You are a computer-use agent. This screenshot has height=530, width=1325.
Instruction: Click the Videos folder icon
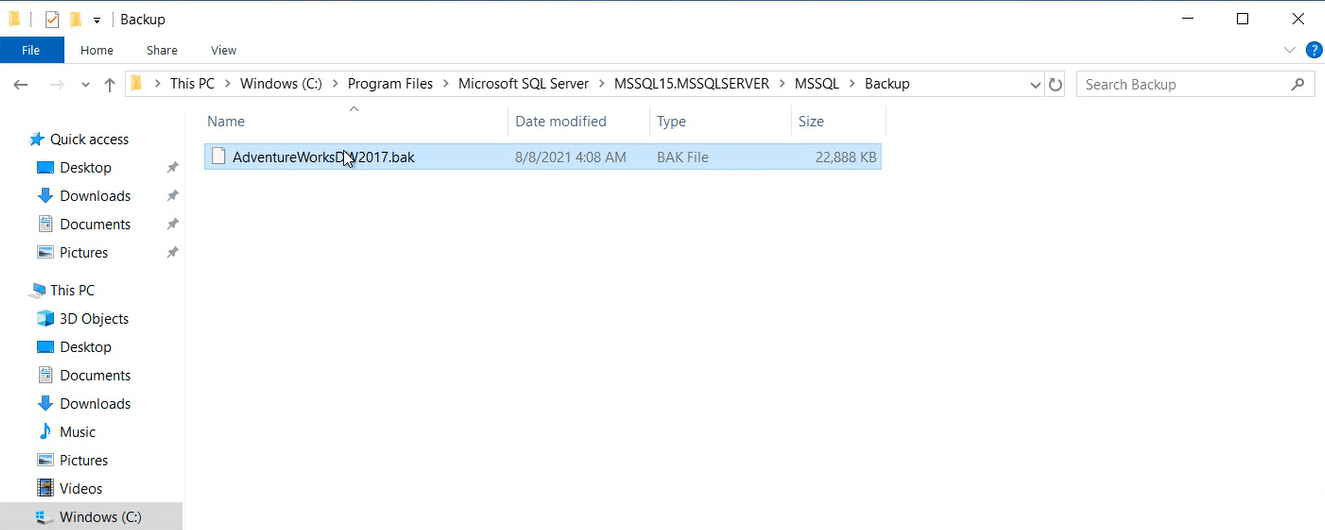point(45,489)
